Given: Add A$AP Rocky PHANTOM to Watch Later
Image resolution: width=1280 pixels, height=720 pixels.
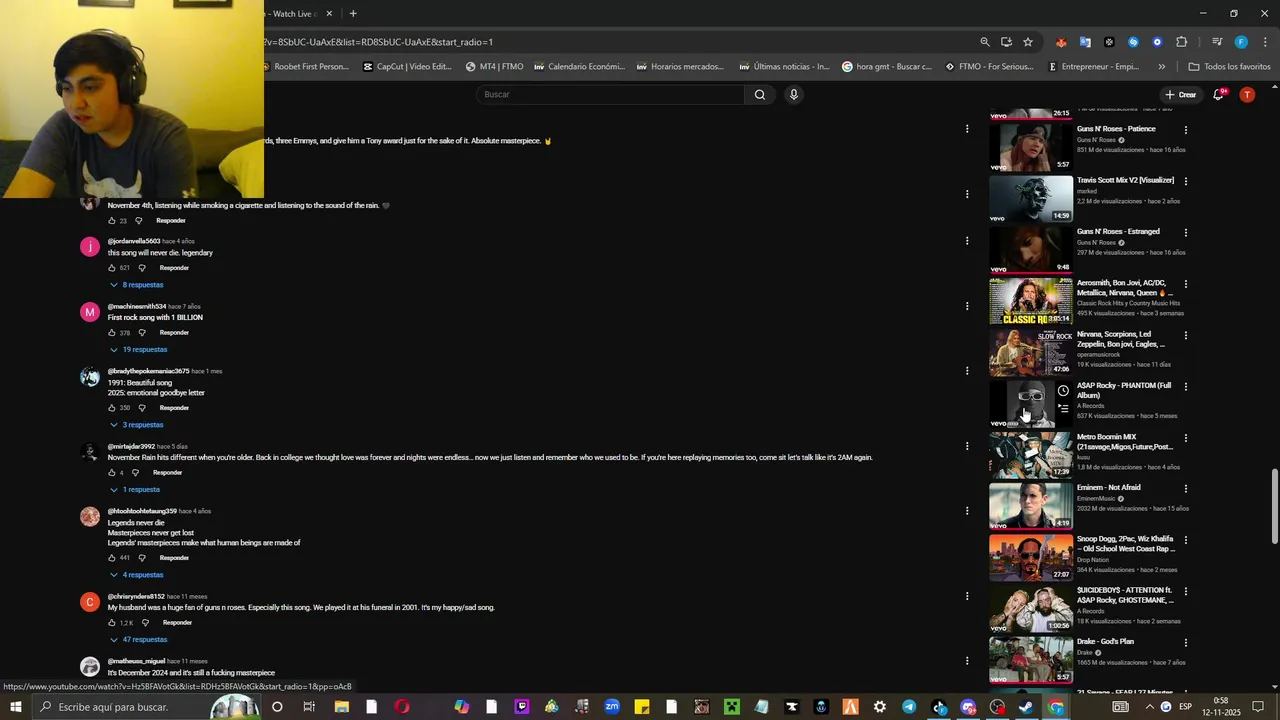Looking at the screenshot, I should point(1063,391).
